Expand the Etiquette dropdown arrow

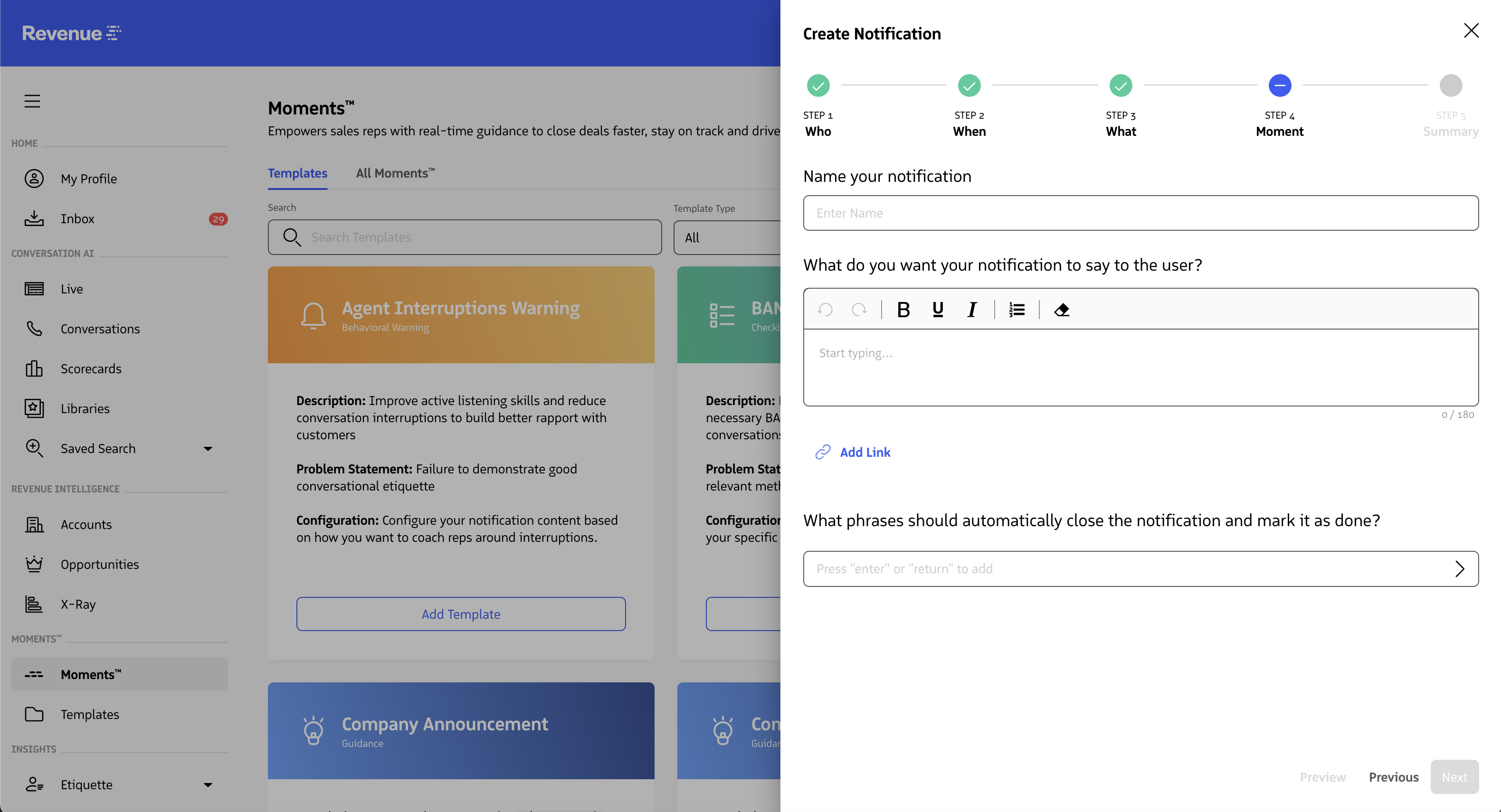(x=208, y=784)
